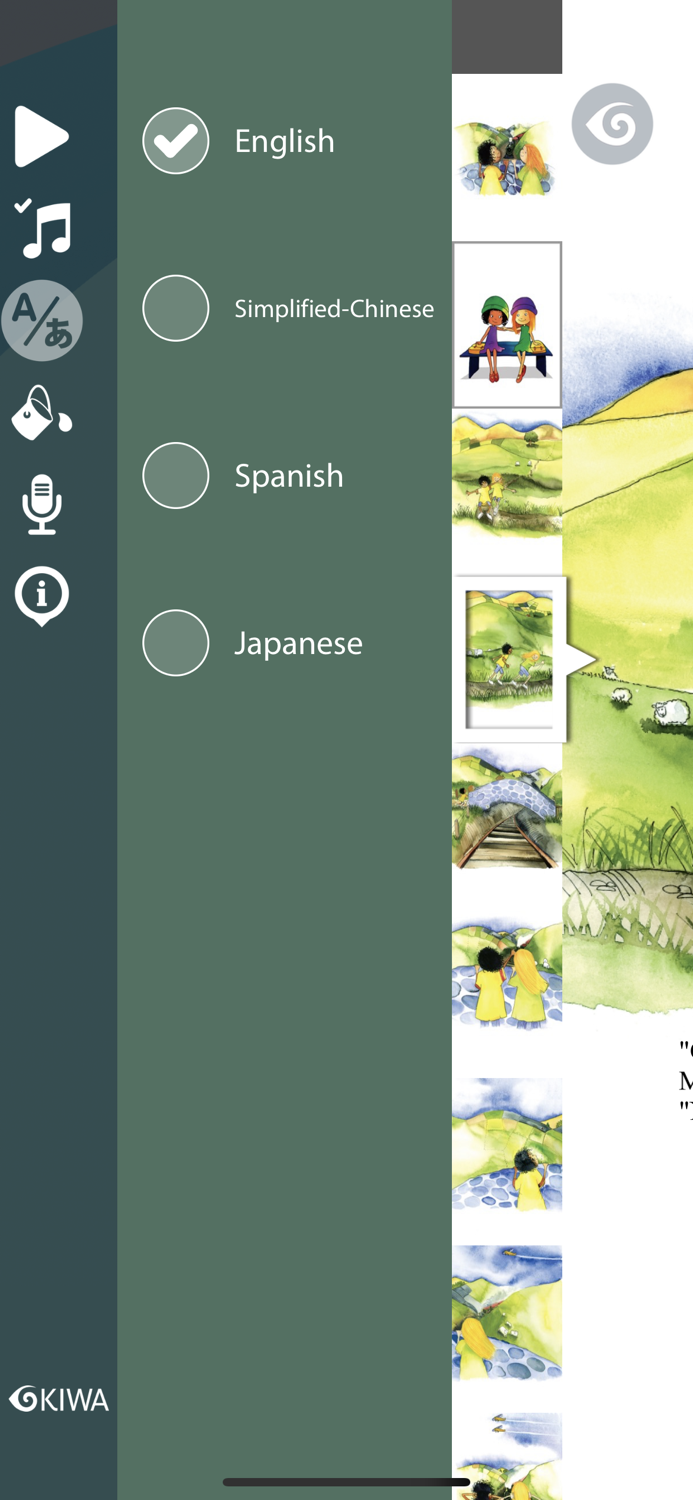Select the Spanish radio button
Viewport: 693px width, 1500px height.
click(176, 475)
